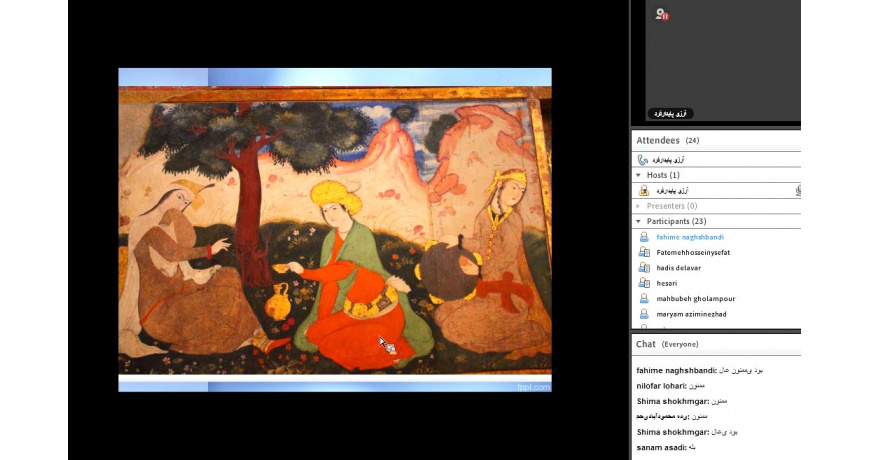This screenshot has width=870, height=460.
Task: Click the Chat (Everyone) pod title
Action: pyautogui.click(x=667, y=344)
